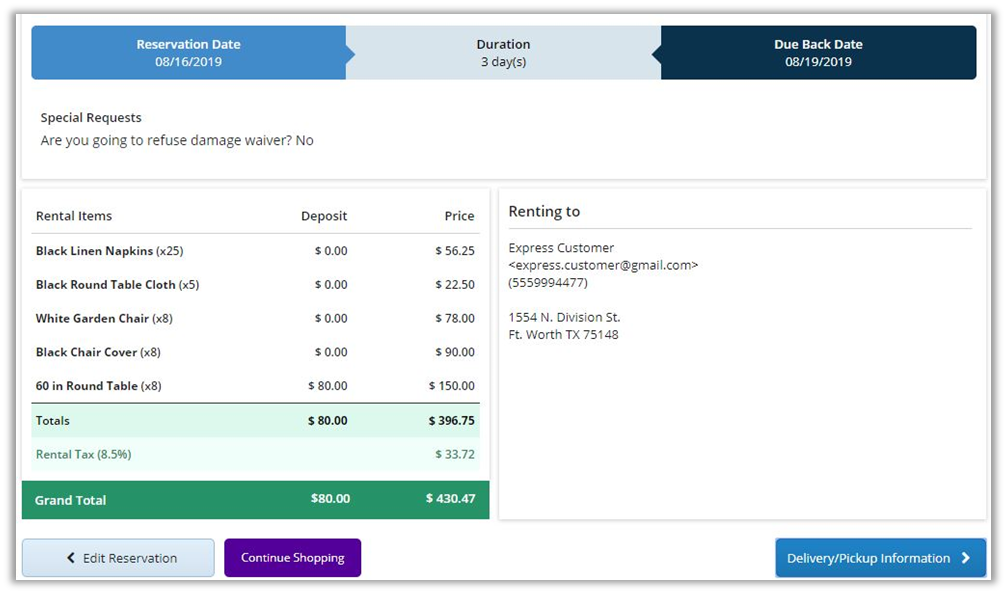Proceed to Delivery/Pickup Information
1007x594 pixels.
point(880,558)
